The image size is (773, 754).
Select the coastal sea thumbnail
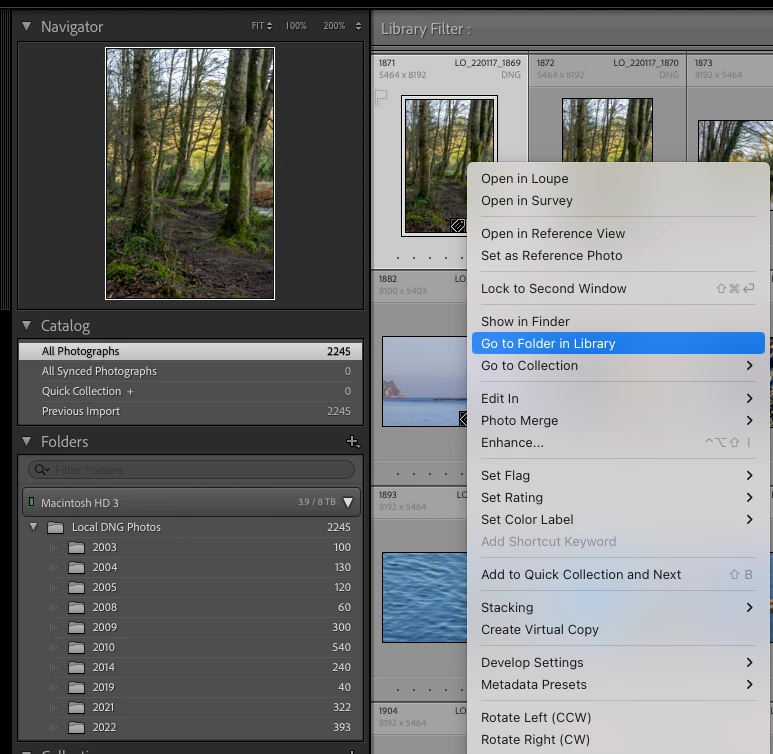tap(424, 382)
